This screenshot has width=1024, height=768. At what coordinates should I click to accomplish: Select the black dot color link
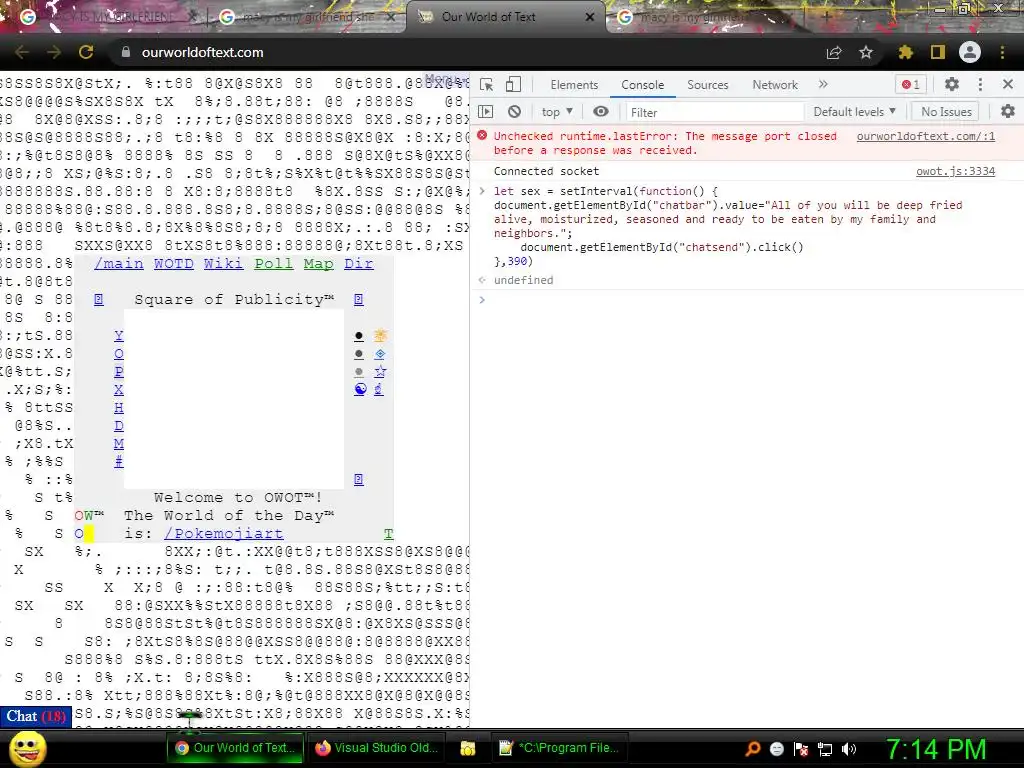tap(359, 336)
